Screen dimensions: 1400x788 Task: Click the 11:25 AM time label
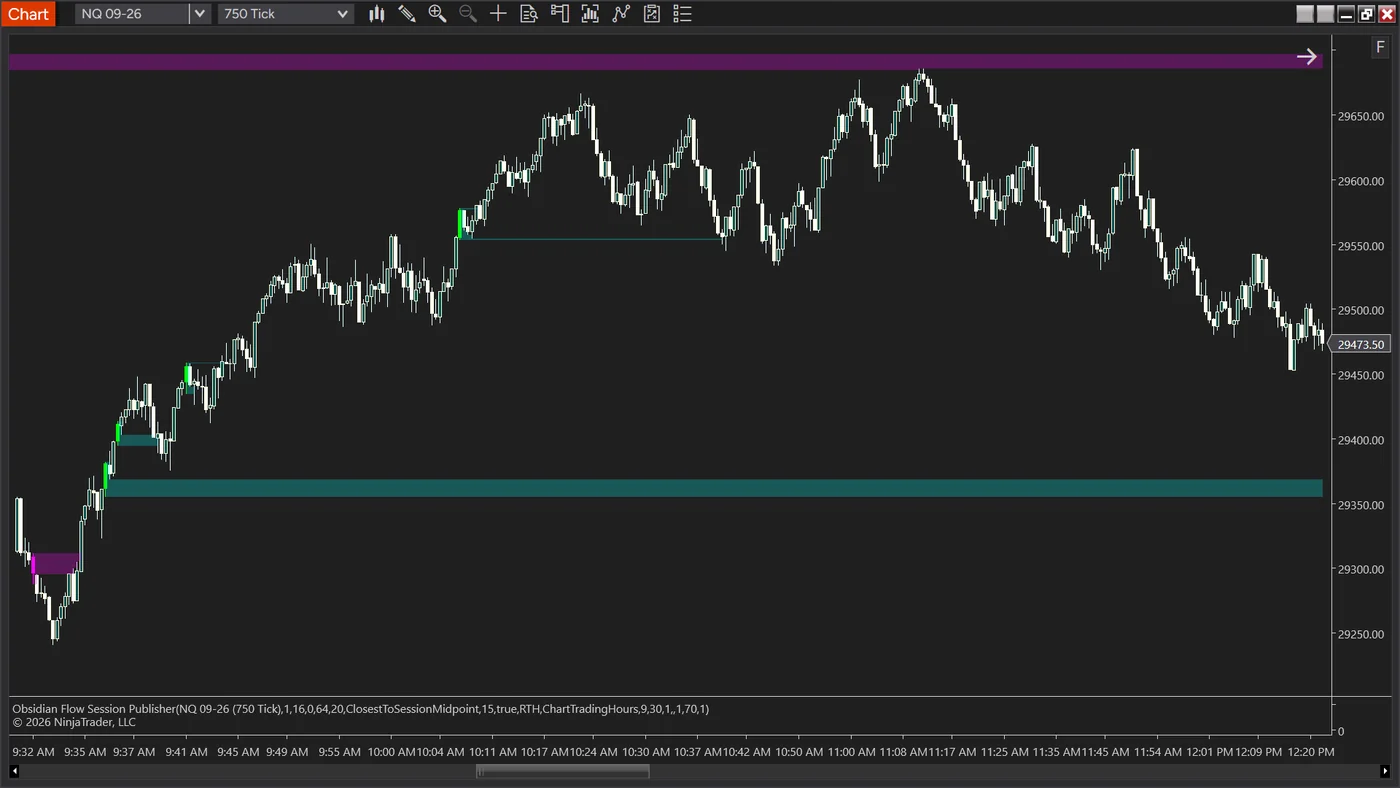tap(1004, 752)
